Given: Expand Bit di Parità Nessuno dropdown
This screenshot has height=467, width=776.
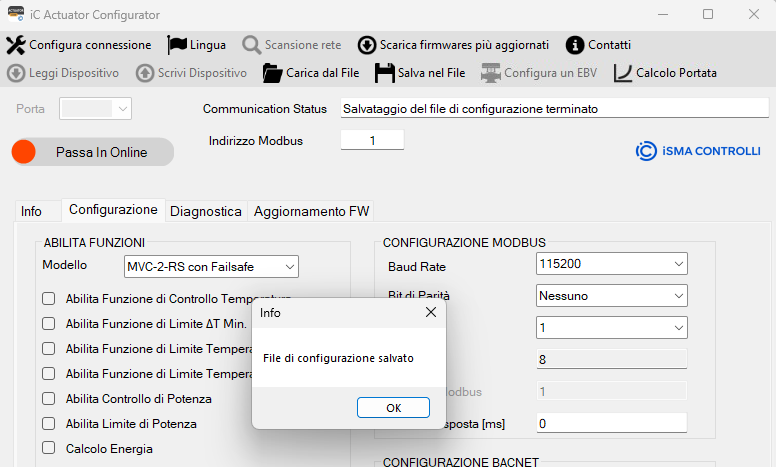Looking at the screenshot, I should tap(612, 296).
